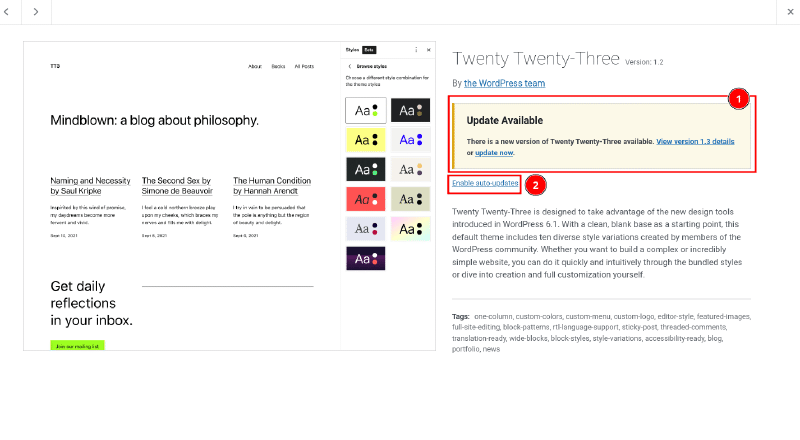Go to the next theme arrow
This screenshot has height=440, width=800.
[x=36, y=11]
